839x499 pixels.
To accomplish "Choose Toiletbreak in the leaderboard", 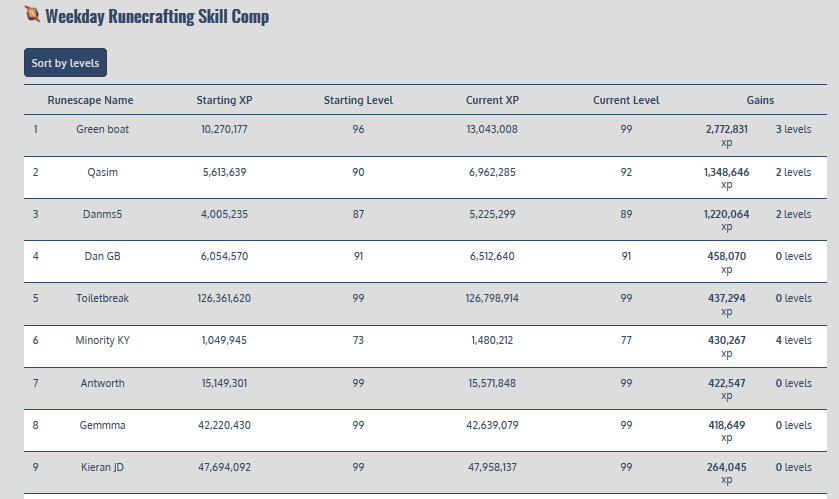I will 103,298.
